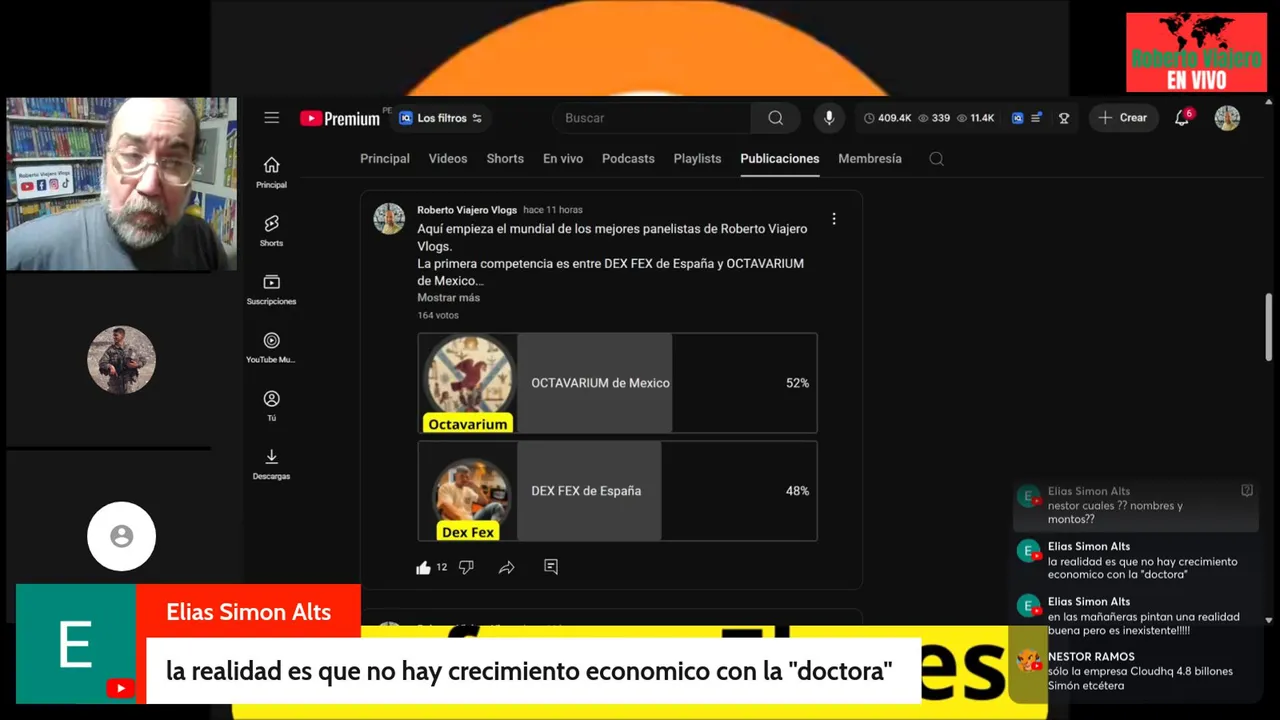This screenshot has height=720, width=1280.
Task: Click the Octavarium poll option image
Action: pos(468,383)
